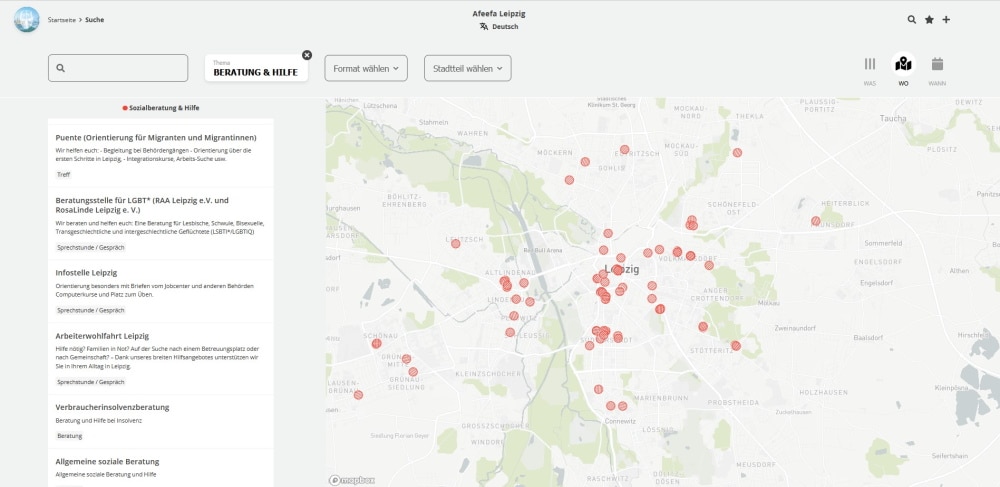1000x487 pixels.
Task: Click the Afeefa logo in the header
Action: tap(26, 19)
